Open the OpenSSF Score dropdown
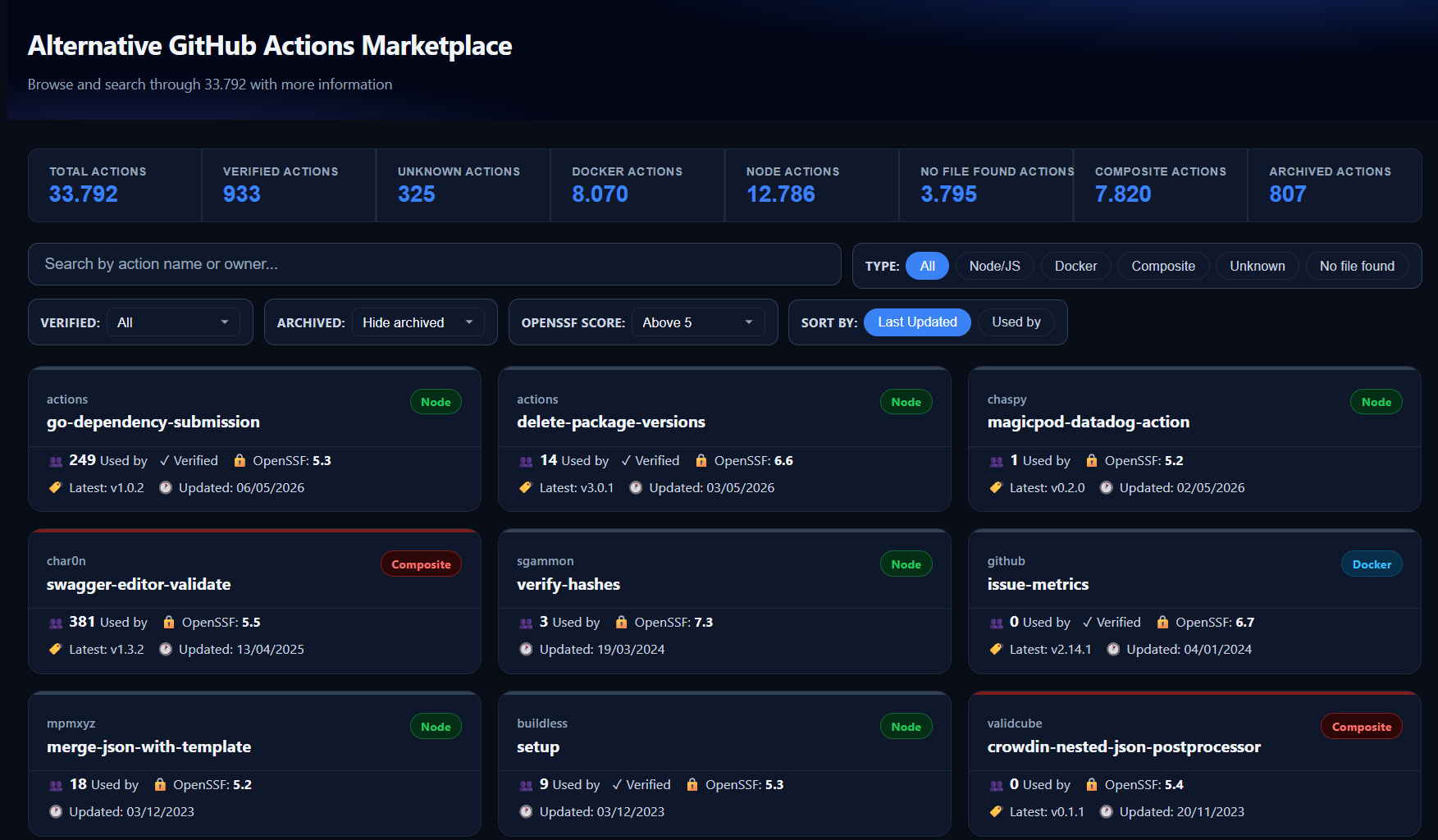The image size is (1438, 840). pos(698,322)
